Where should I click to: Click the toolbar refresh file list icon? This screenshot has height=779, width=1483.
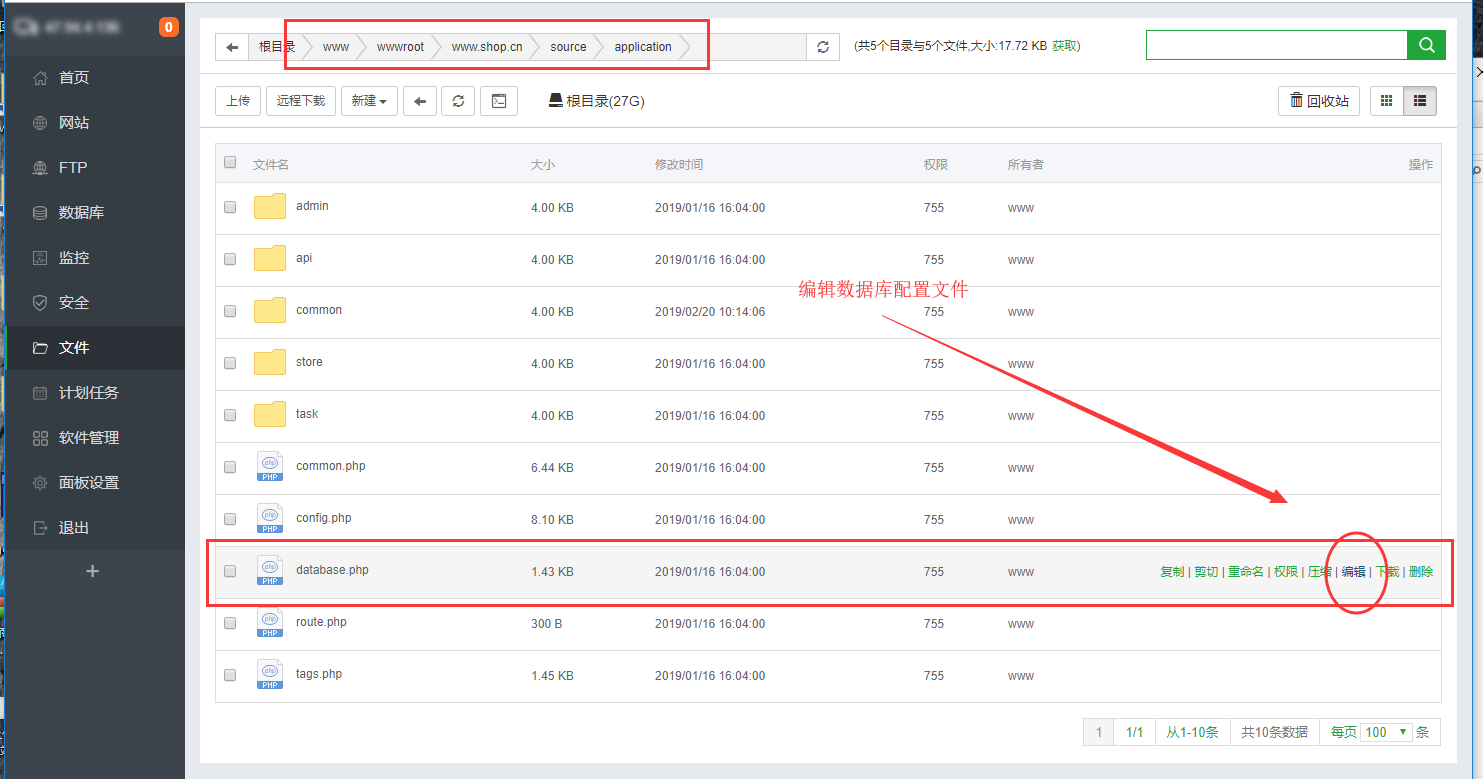click(x=458, y=101)
